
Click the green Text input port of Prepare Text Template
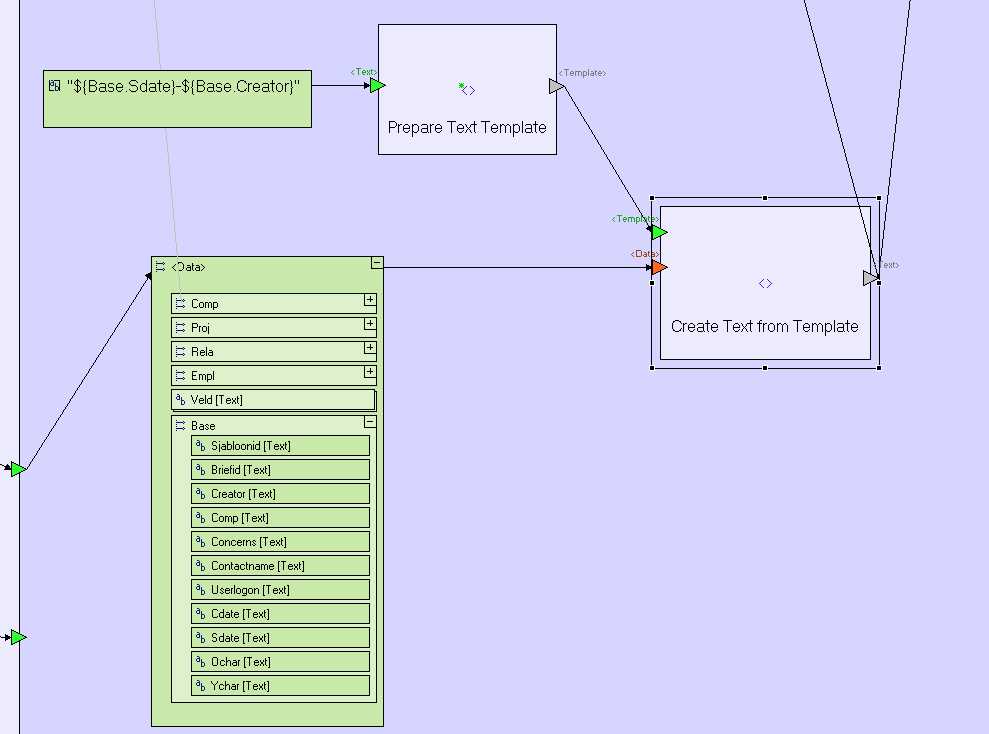[377, 86]
